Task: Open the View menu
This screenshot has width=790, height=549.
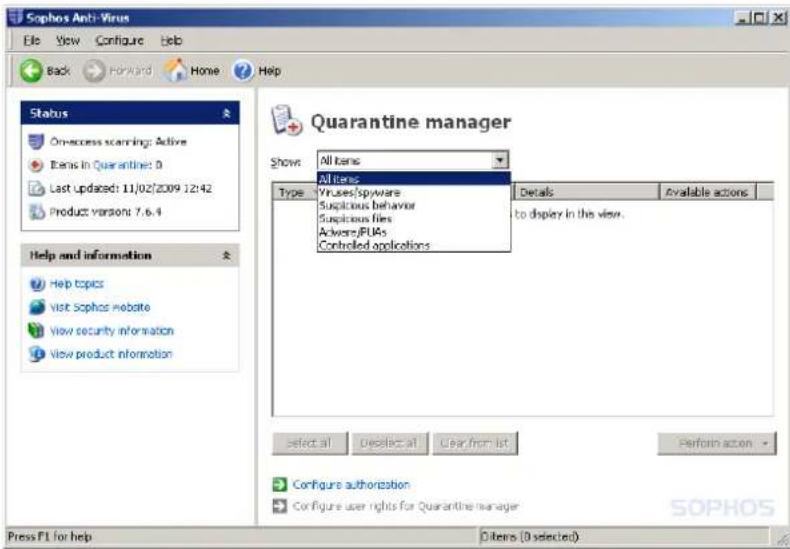Action: coord(68,41)
